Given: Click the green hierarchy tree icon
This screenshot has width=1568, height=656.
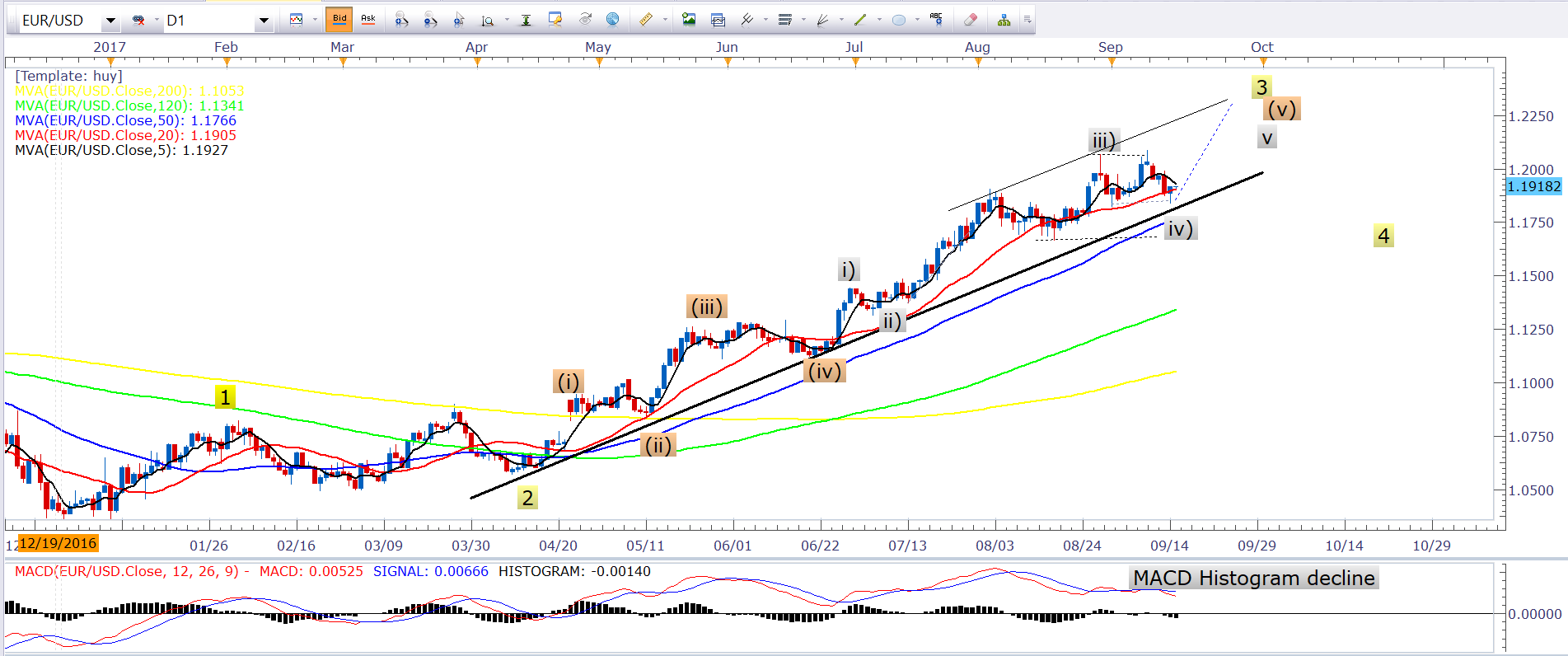Looking at the screenshot, I should click(1004, 20).
